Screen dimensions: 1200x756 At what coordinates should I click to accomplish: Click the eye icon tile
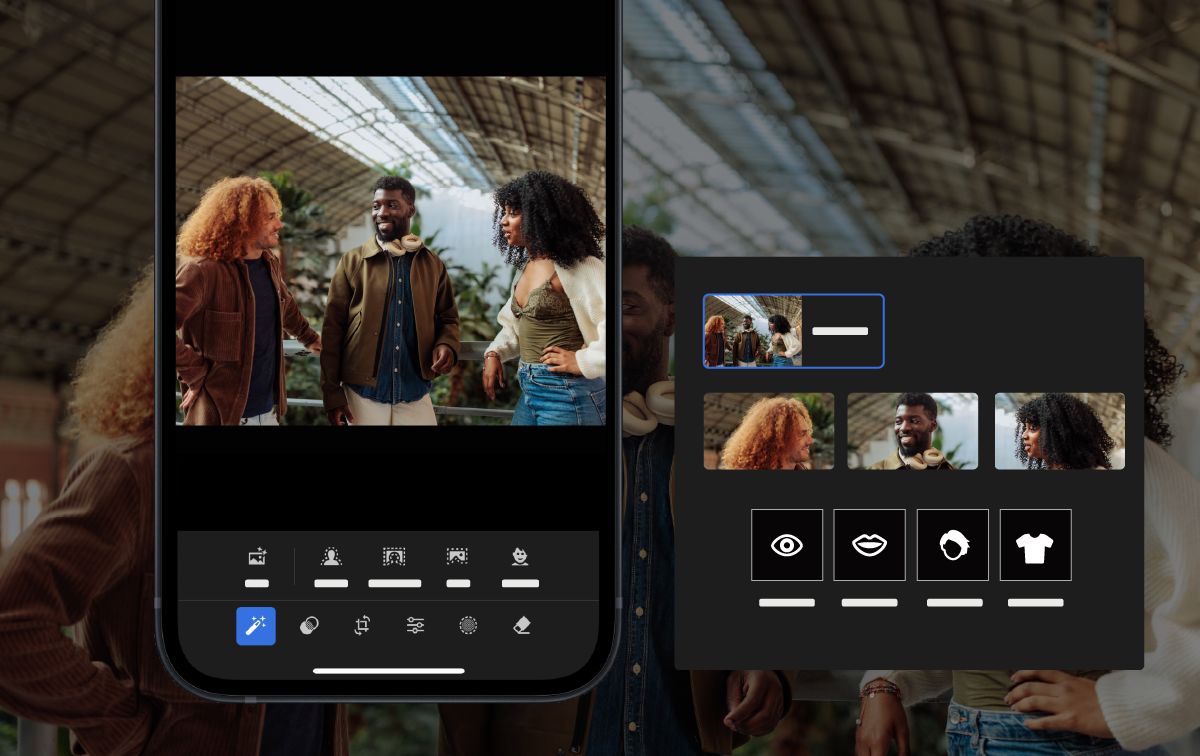coord(787,545)
